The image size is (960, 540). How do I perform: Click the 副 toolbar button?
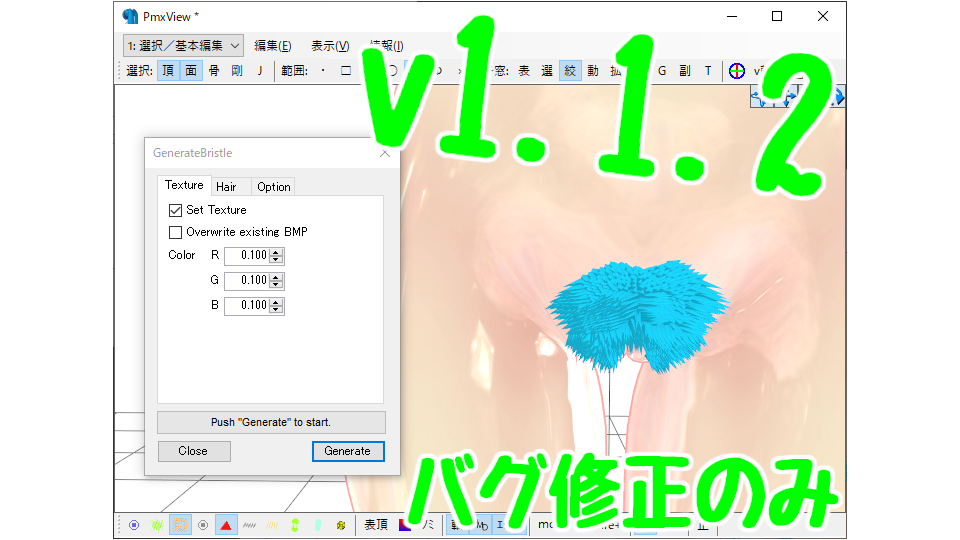[x=684, y=71]
